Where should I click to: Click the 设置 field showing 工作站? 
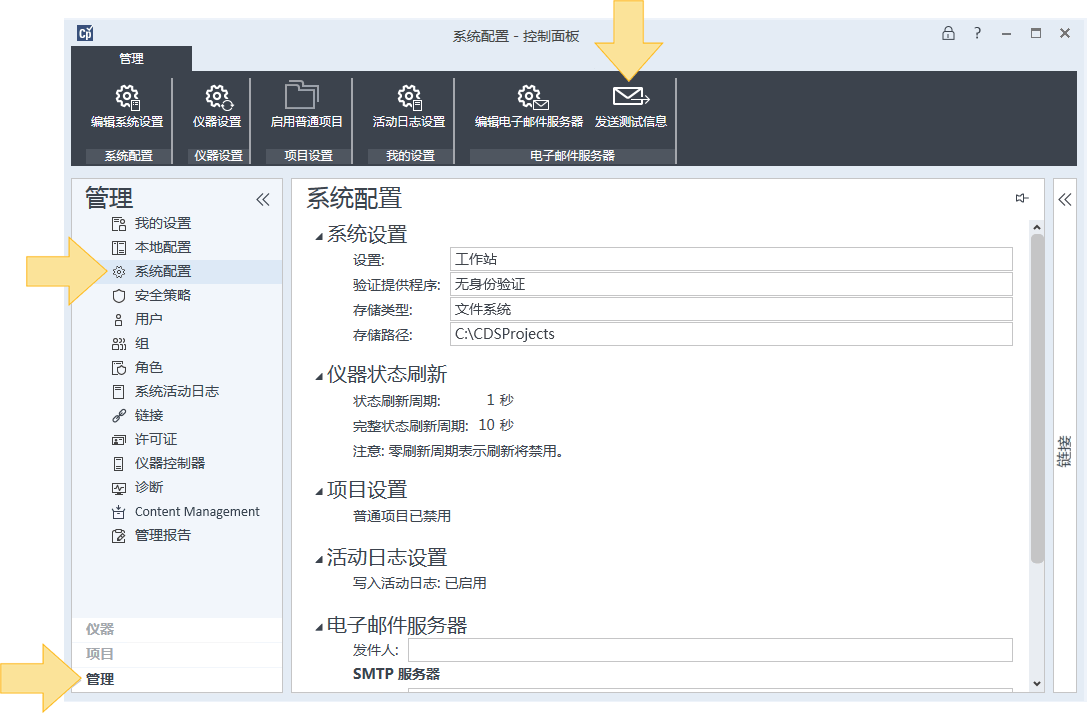[x=731, y=259]
